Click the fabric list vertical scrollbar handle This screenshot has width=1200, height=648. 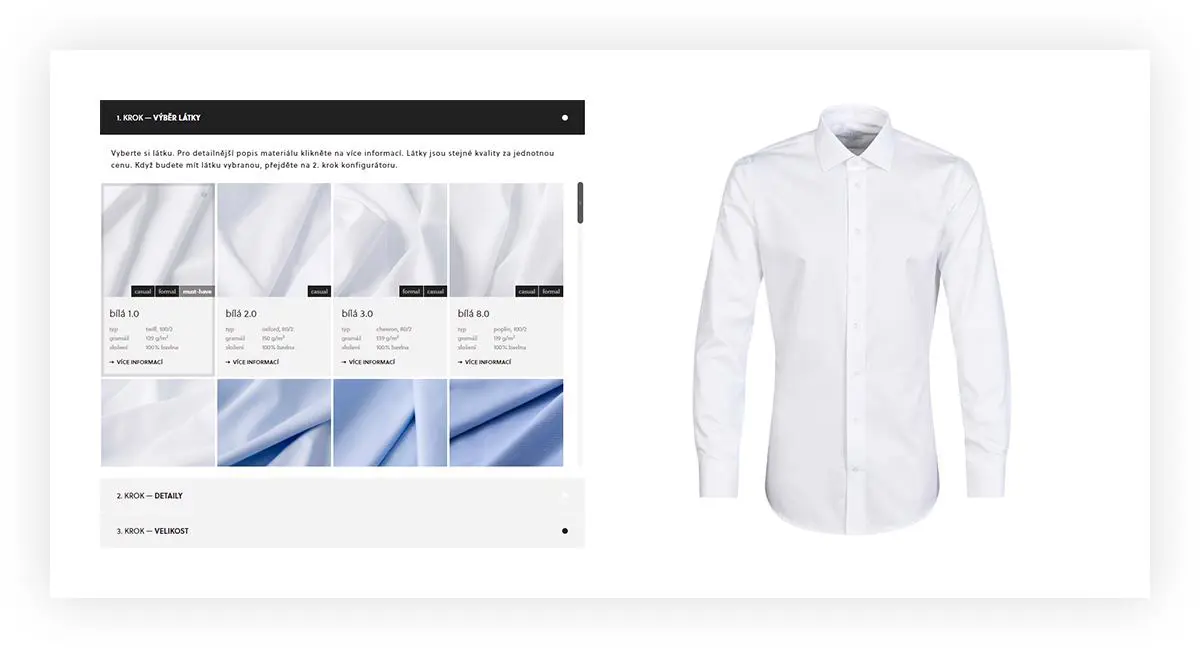(580, 202)
